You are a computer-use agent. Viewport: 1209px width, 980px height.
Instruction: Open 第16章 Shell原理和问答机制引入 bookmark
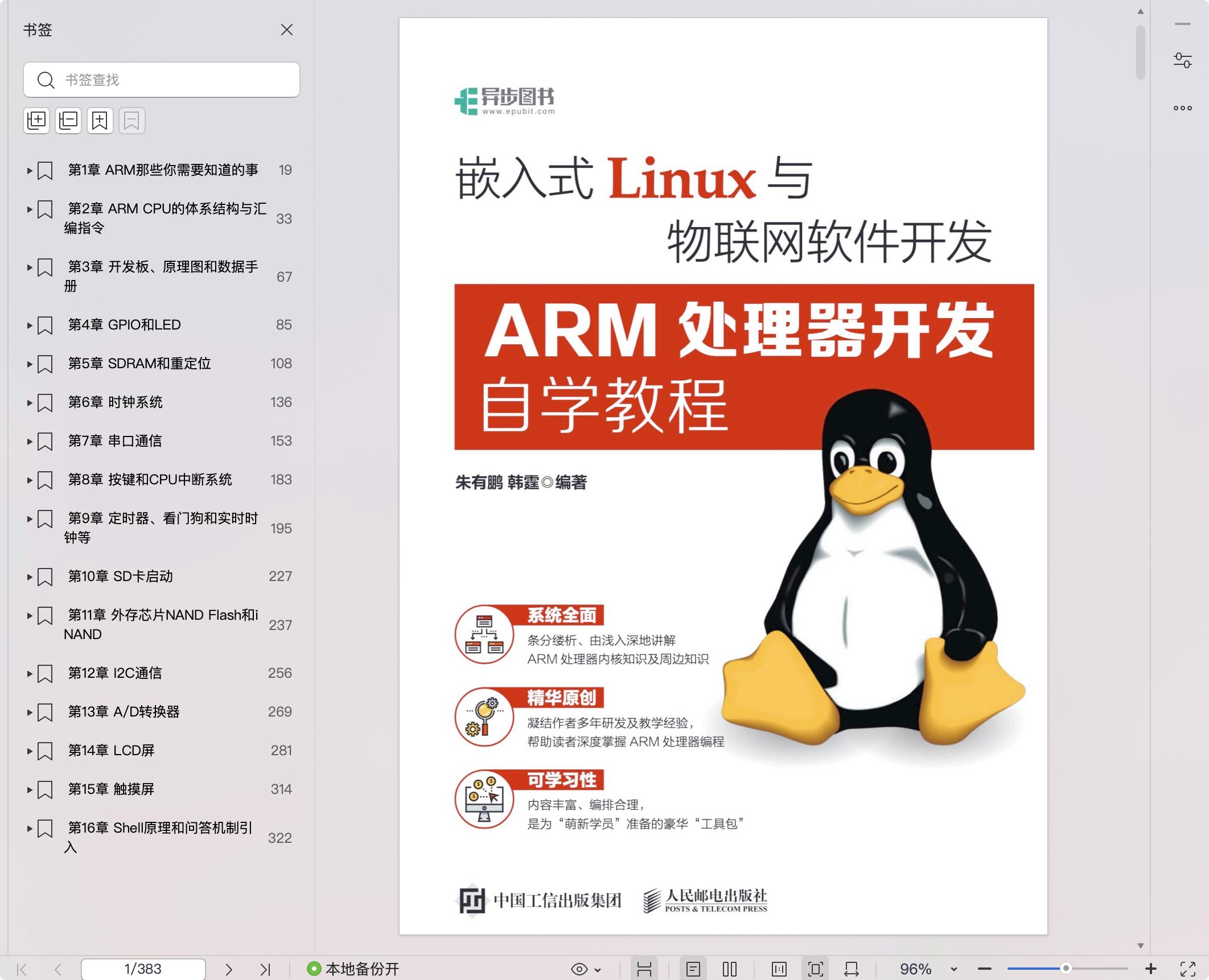coord(158,837)
